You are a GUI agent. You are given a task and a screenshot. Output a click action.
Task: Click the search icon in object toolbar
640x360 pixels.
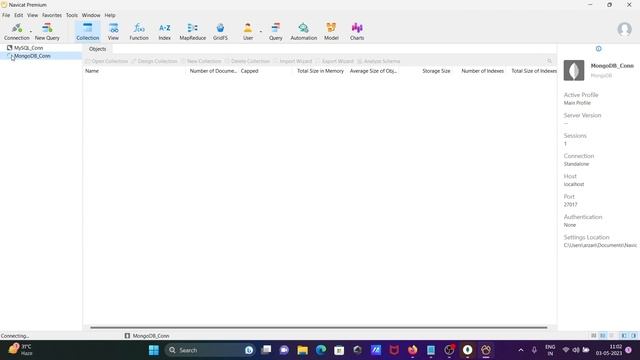coord(549,61)
